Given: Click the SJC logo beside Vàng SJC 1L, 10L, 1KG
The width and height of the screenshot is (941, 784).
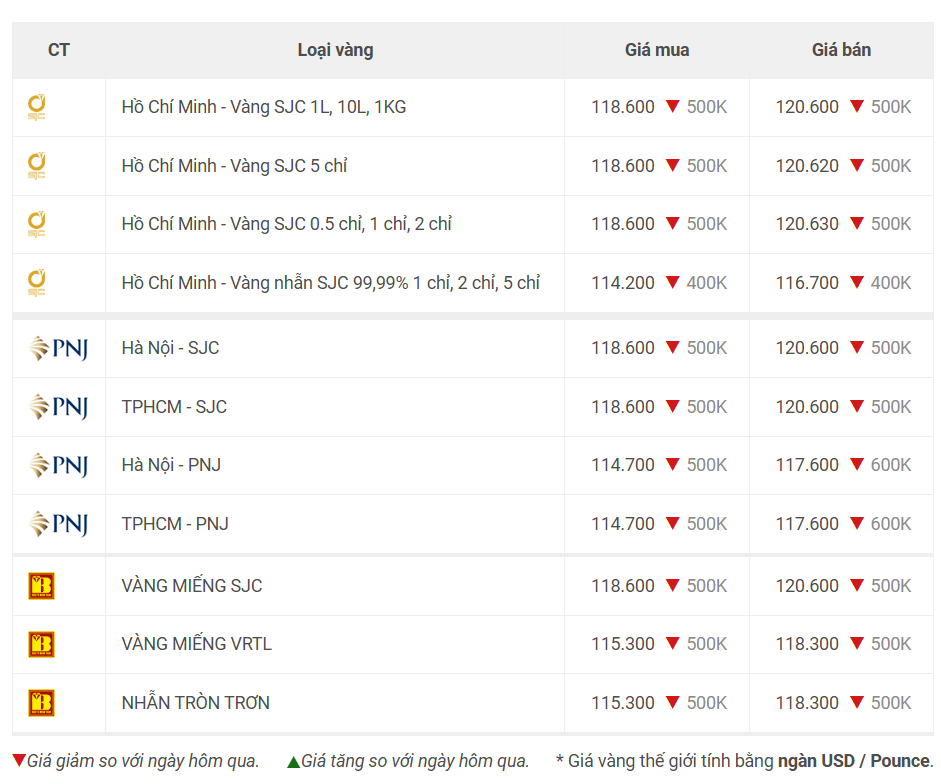Looking at the screenshot, I should point(37,107).
